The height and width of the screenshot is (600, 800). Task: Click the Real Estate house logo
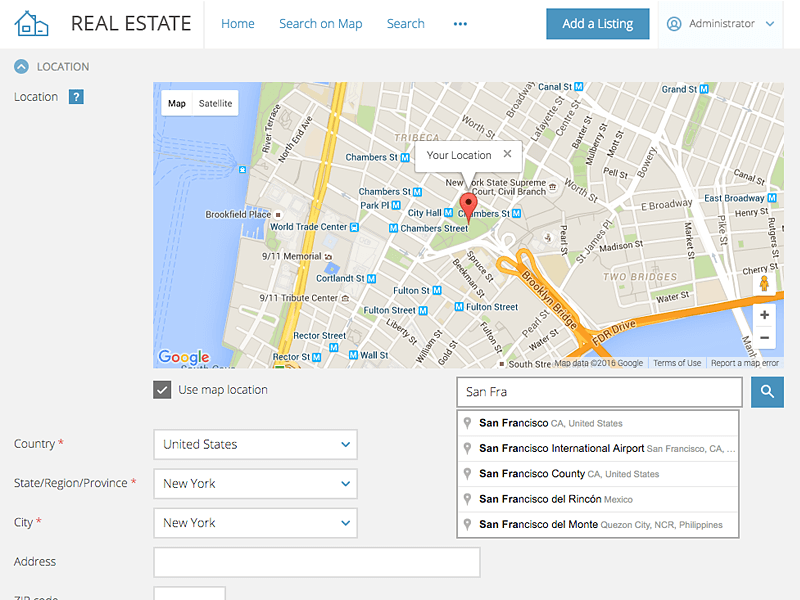click(31, 23)
